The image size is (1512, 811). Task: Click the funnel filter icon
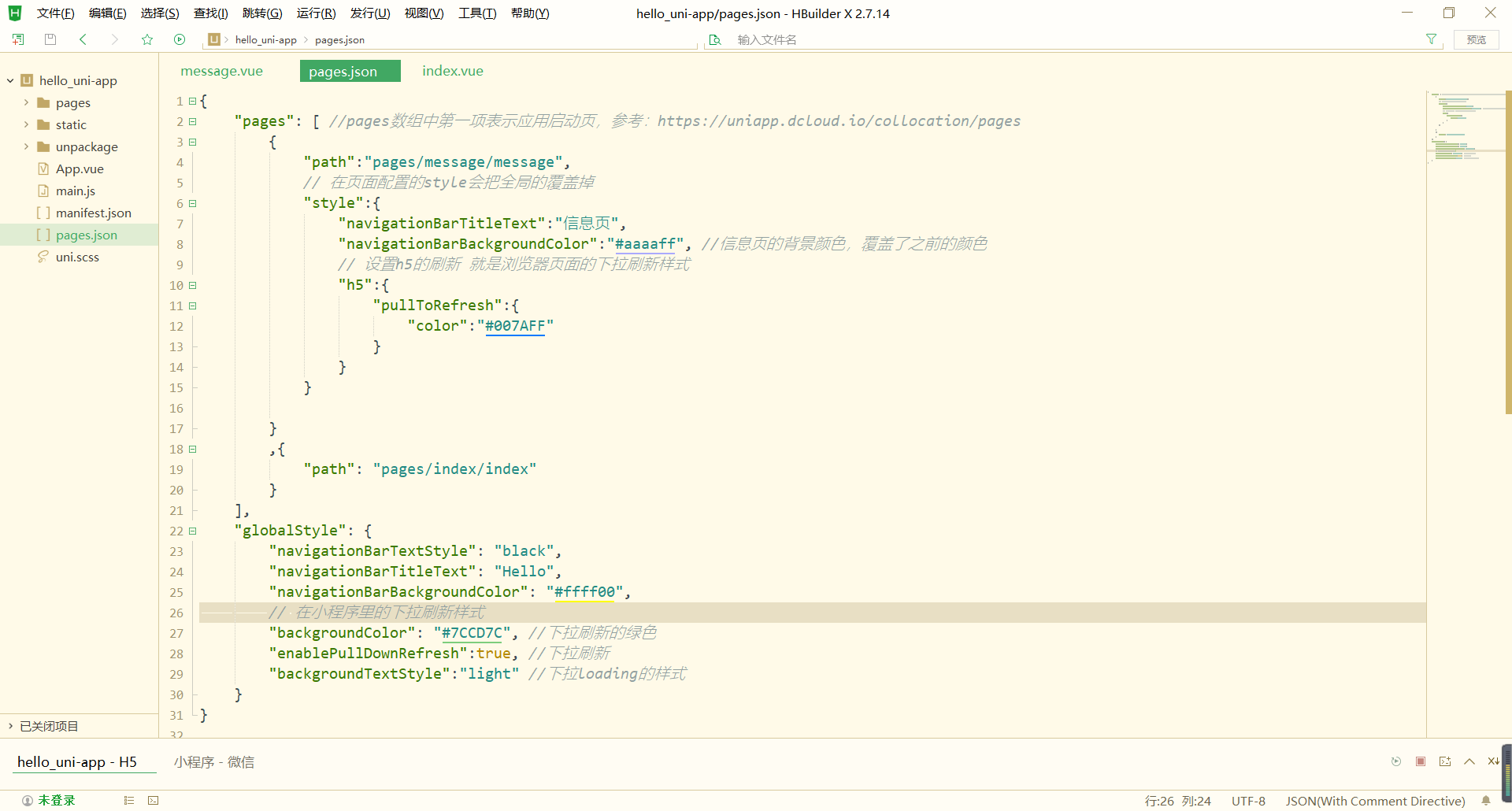tap(1431, 39)
